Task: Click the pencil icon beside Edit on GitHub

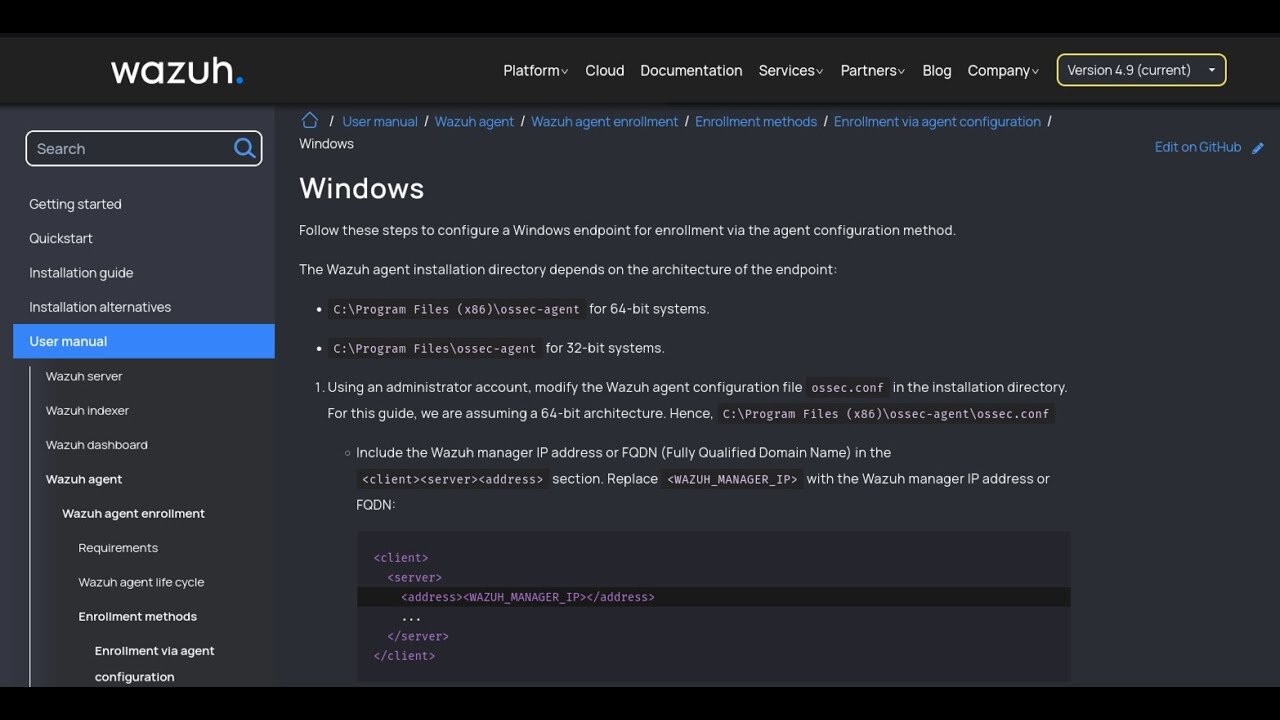Action: pyautogui.click(x=1258, y=148)
